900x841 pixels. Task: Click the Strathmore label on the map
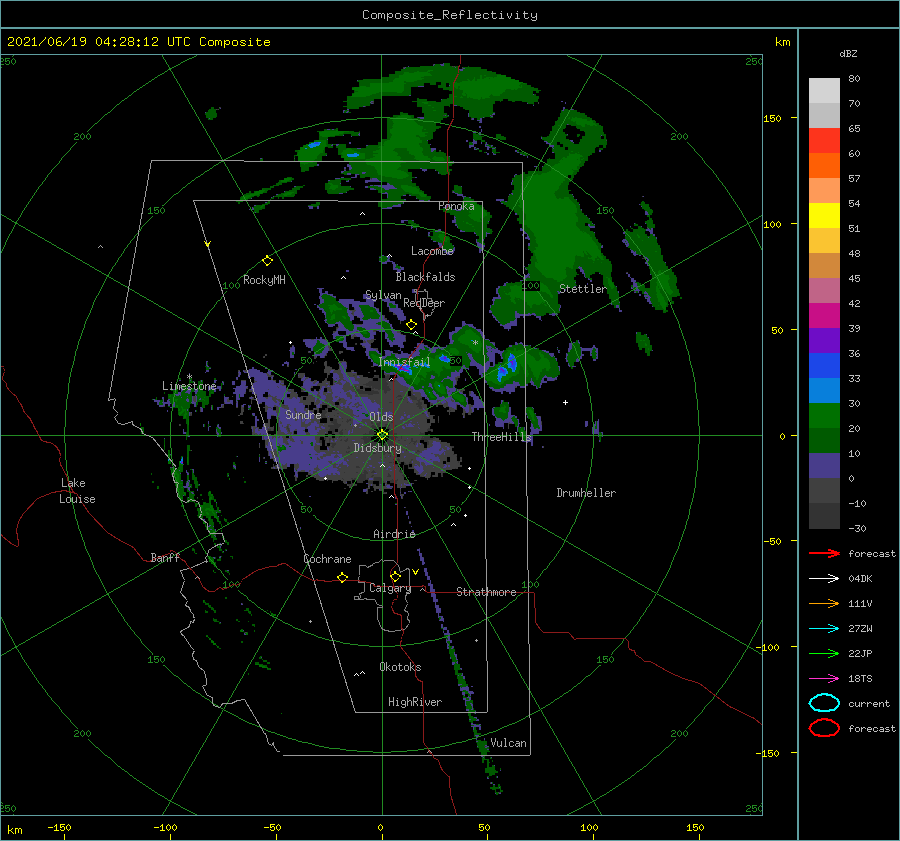pyautogui.click(x=486, y=592)
